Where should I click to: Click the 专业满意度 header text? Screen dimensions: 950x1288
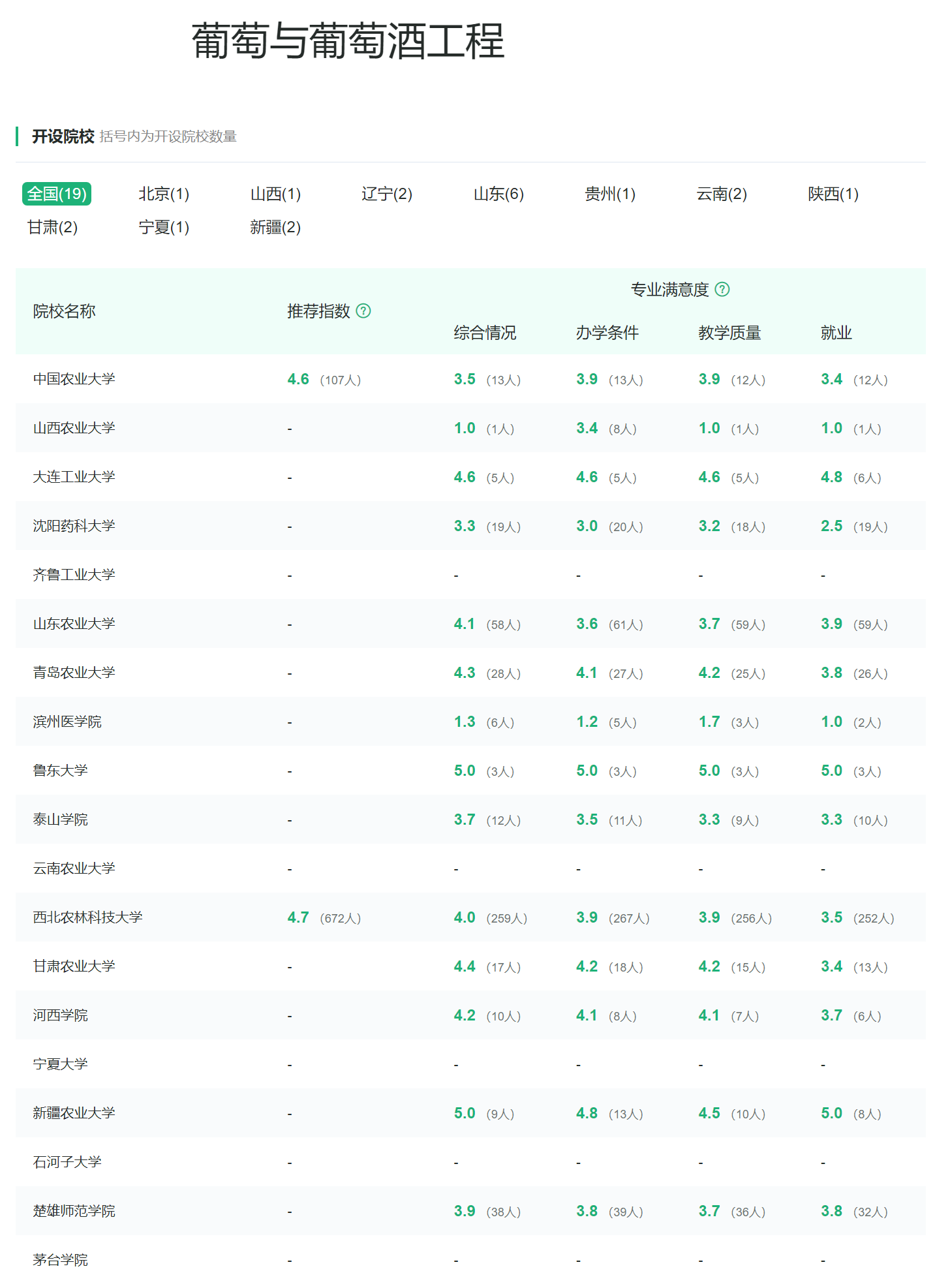coord(670,289)
